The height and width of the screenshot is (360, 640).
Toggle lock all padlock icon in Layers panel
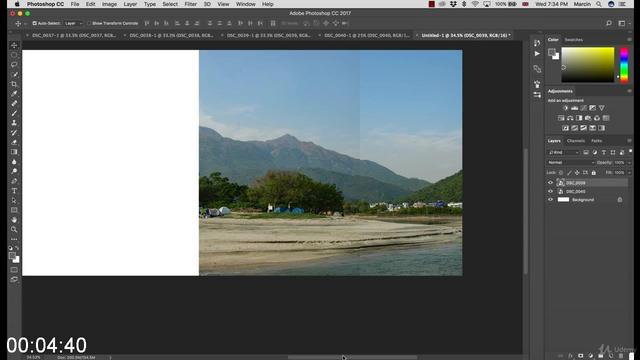coord(594,173)
